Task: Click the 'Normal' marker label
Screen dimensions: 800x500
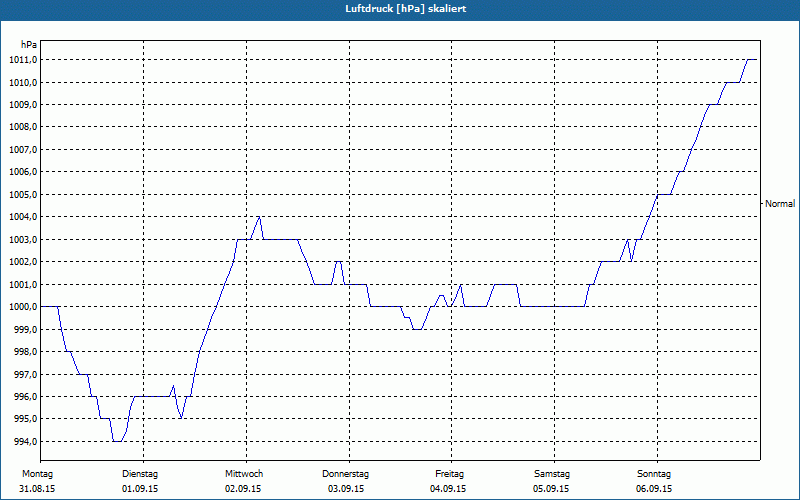Action: [x=780, y=204]
